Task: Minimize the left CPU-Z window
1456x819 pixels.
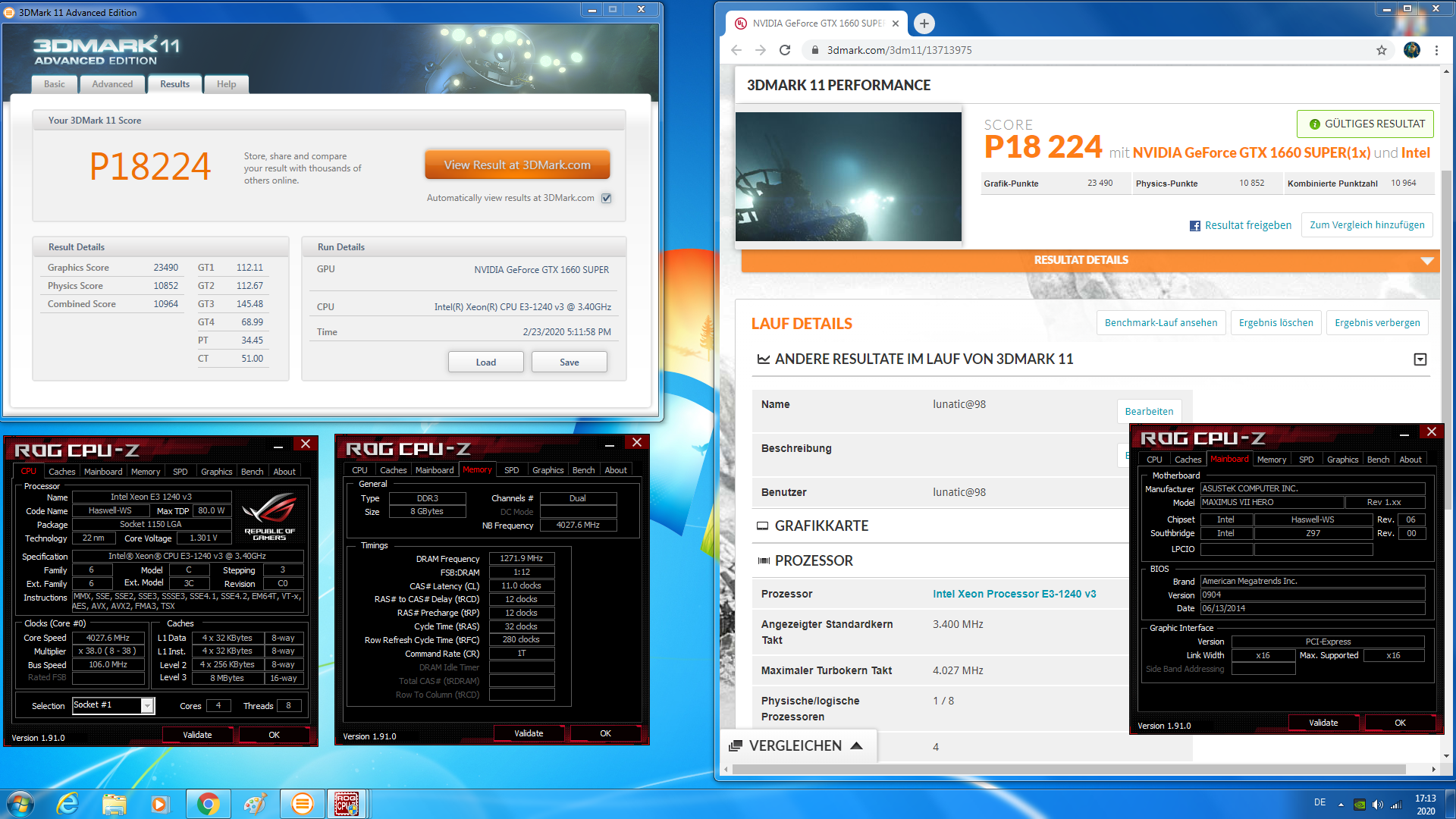Action: point(278,445)
